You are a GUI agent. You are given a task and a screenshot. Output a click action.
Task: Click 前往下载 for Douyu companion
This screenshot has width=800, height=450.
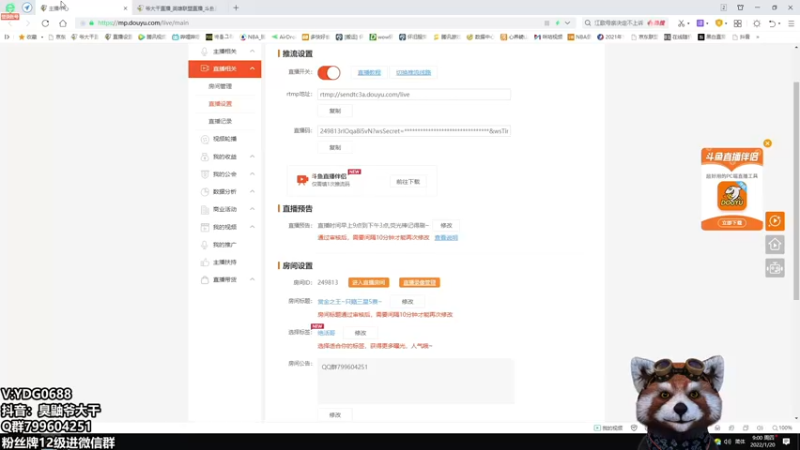408,182
